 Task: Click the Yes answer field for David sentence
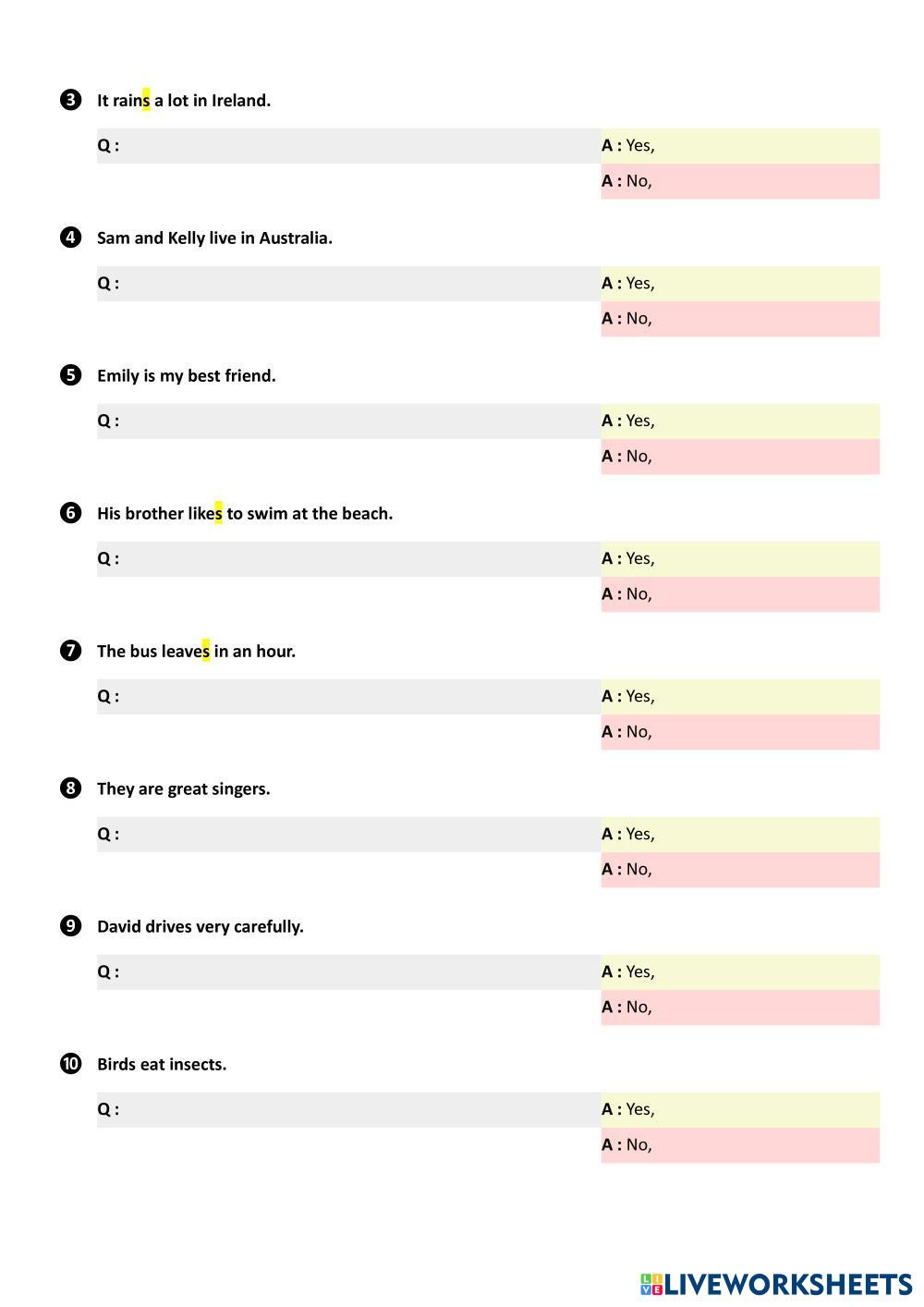coord(765,972)
